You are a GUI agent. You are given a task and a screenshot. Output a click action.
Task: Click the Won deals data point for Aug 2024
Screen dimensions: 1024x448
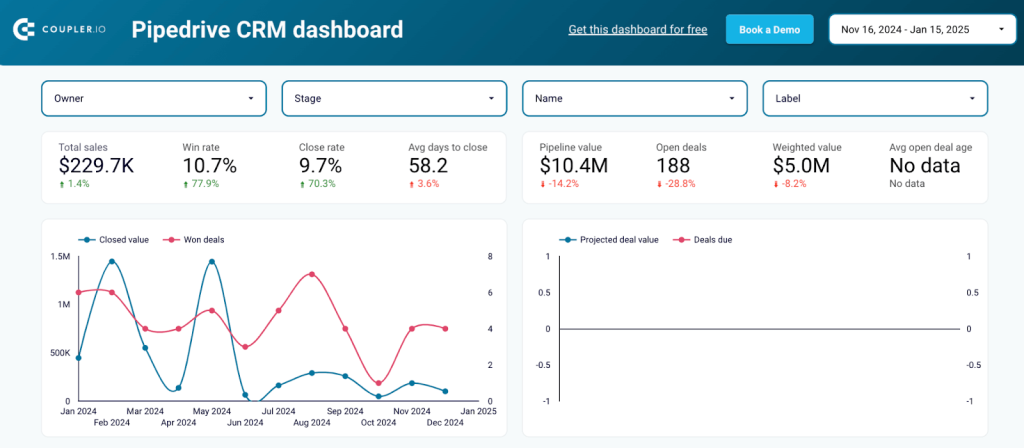(x=312, y=274)
